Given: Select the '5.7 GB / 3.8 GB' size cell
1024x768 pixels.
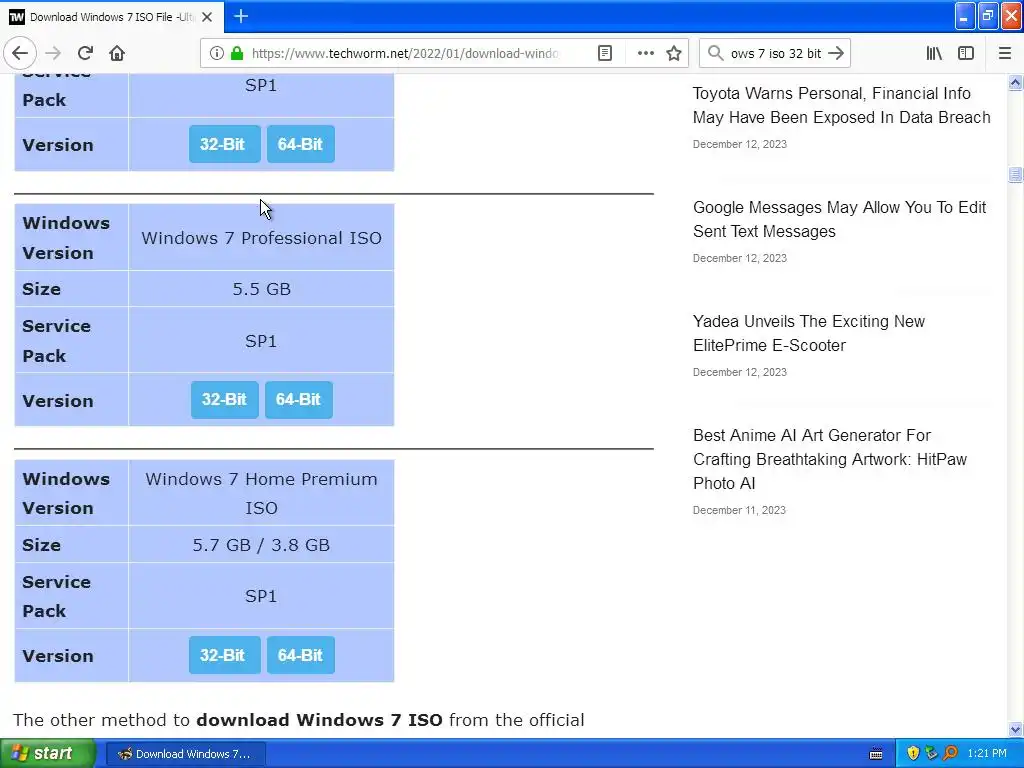Looking at the screenshot, I should (261, 545).
